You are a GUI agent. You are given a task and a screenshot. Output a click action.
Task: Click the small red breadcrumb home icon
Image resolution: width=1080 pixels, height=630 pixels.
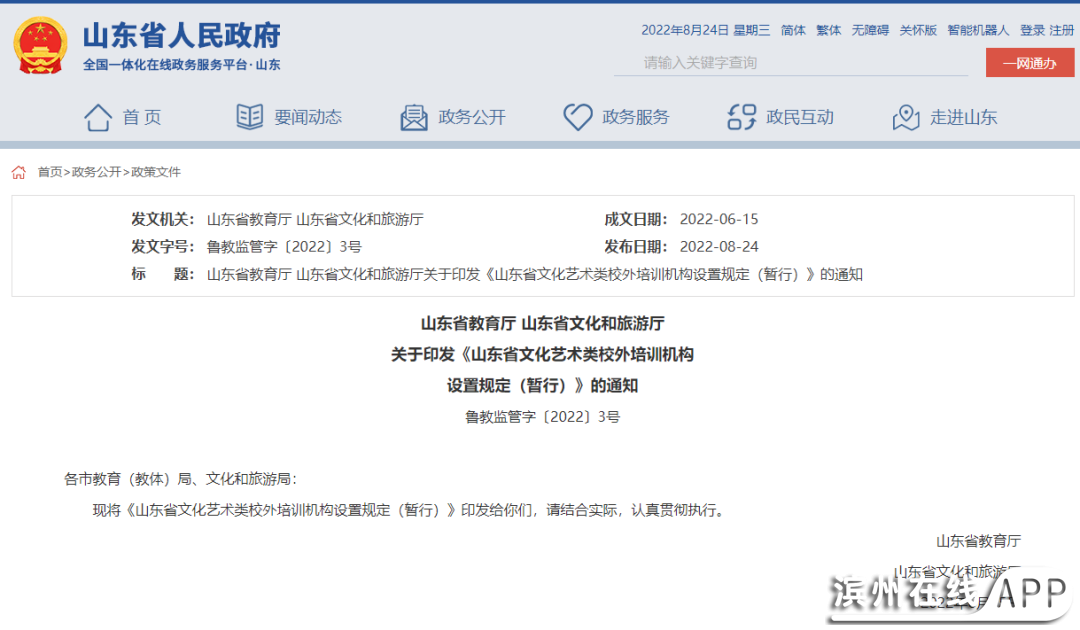(19, 172)
